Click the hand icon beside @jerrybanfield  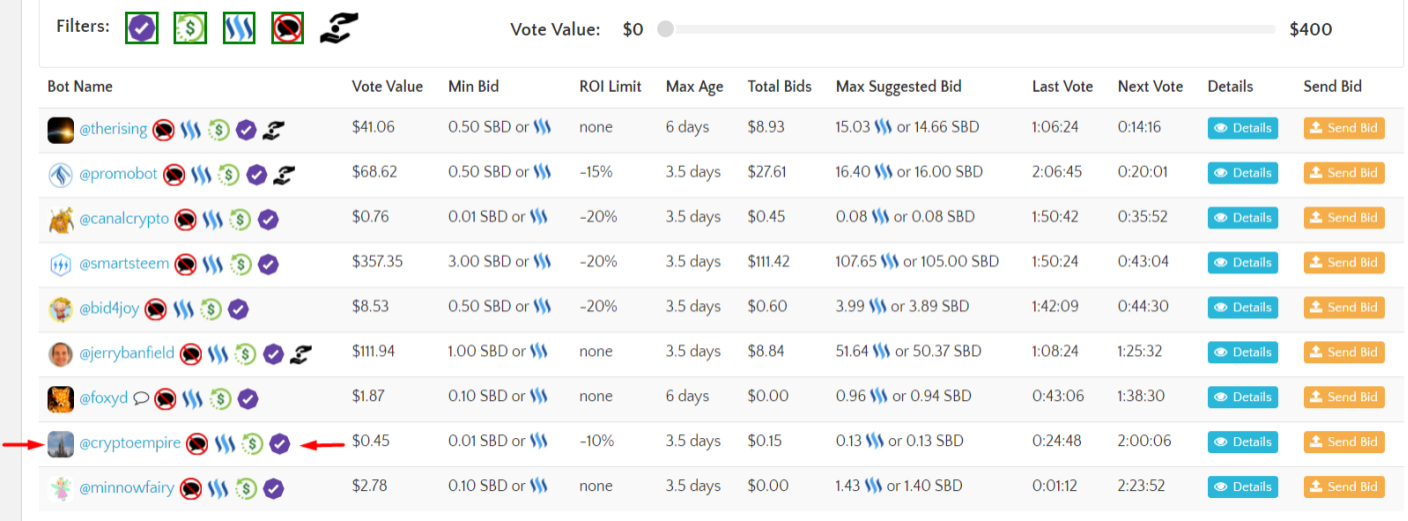point(301,354)
